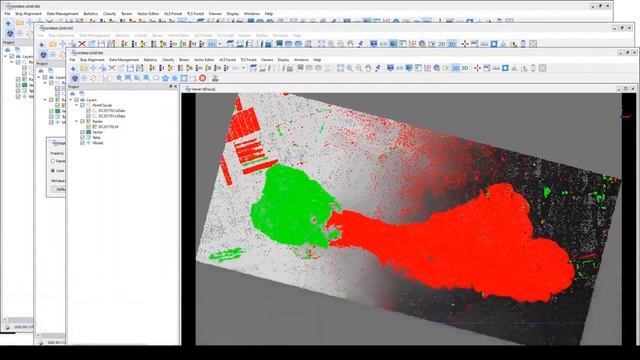Click the download tray icon in second toolbar row
640x360 pixels.
pyautogui.click(x=215, y=78)
